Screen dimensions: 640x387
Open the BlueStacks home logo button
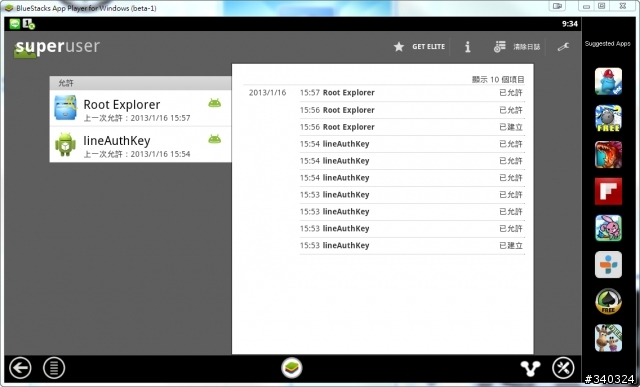pyautogui.click(x=292, y=367)
